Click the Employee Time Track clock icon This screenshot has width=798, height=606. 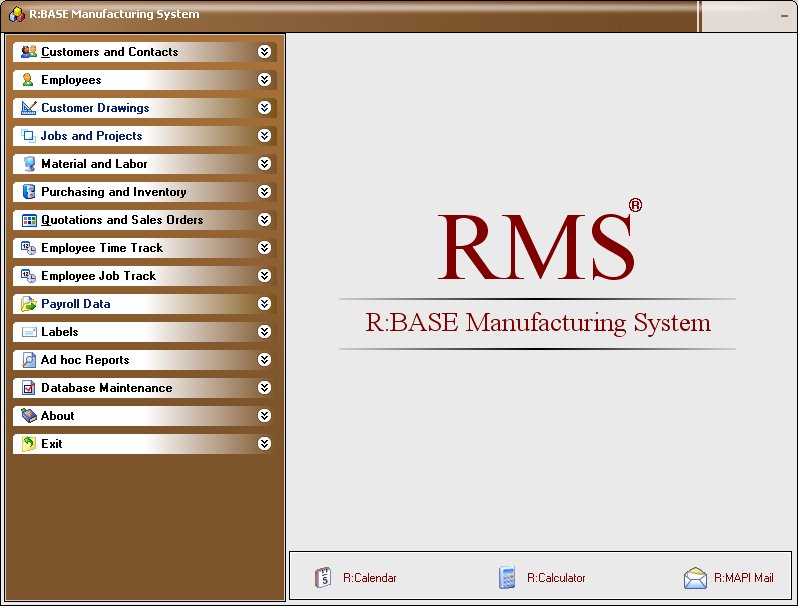pos(28,248)
